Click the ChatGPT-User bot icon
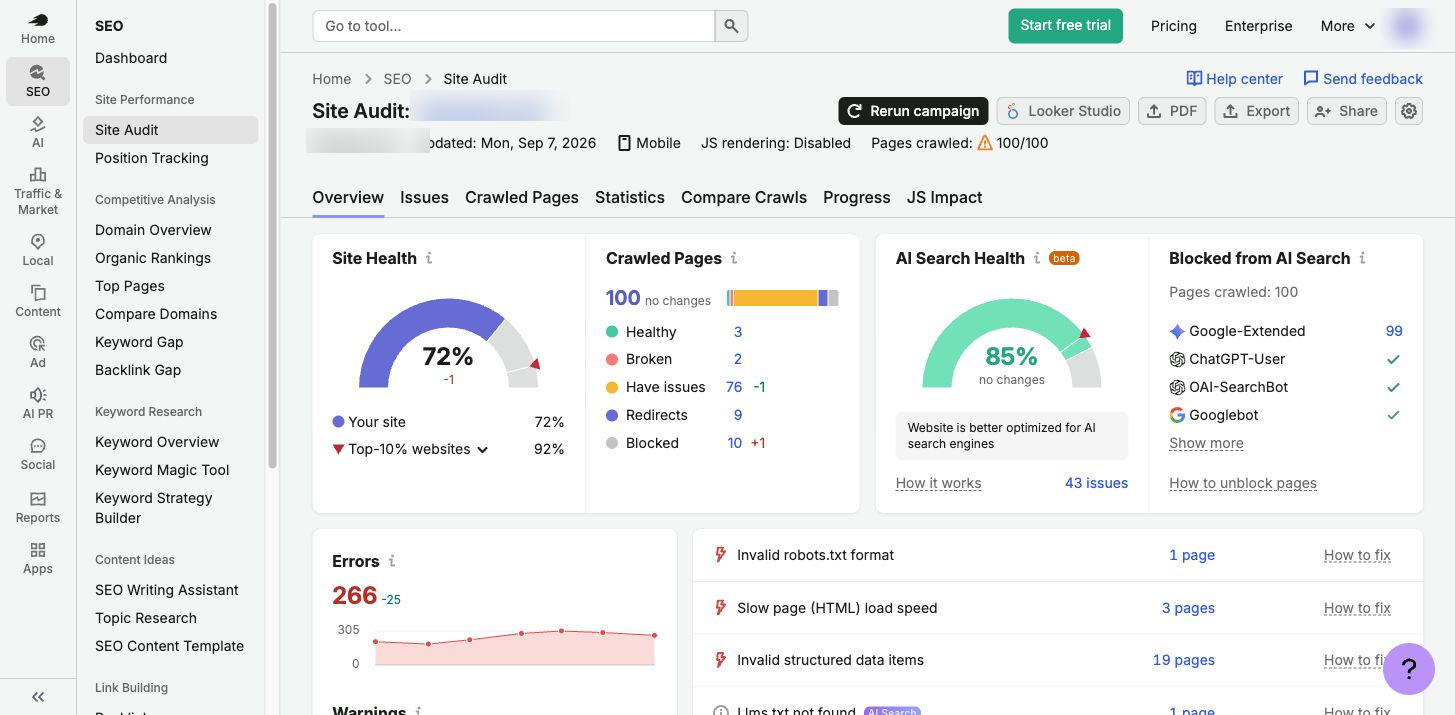This screenshot has height=715, width=1455. (x=1177, y=359)
